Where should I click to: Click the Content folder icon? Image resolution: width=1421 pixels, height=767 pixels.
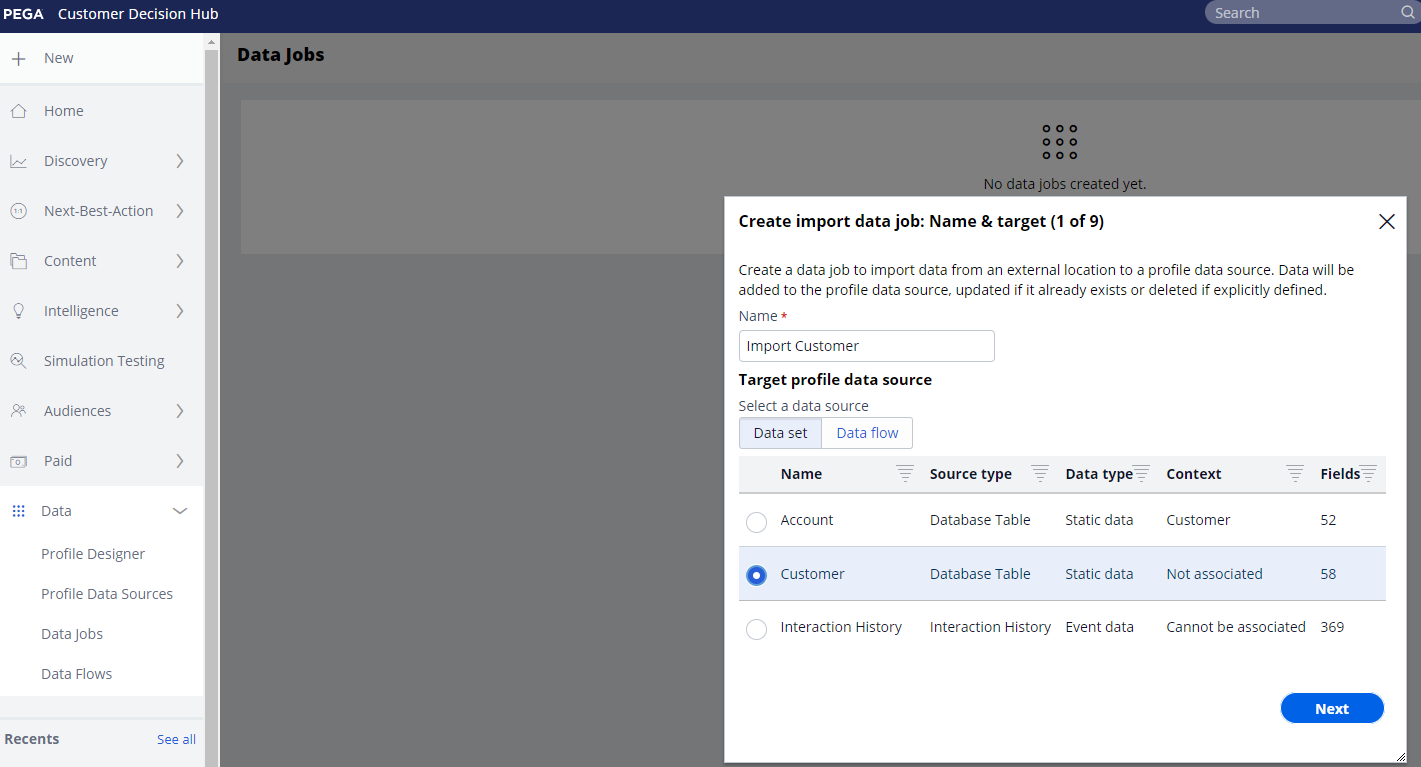tap(18, 261)
